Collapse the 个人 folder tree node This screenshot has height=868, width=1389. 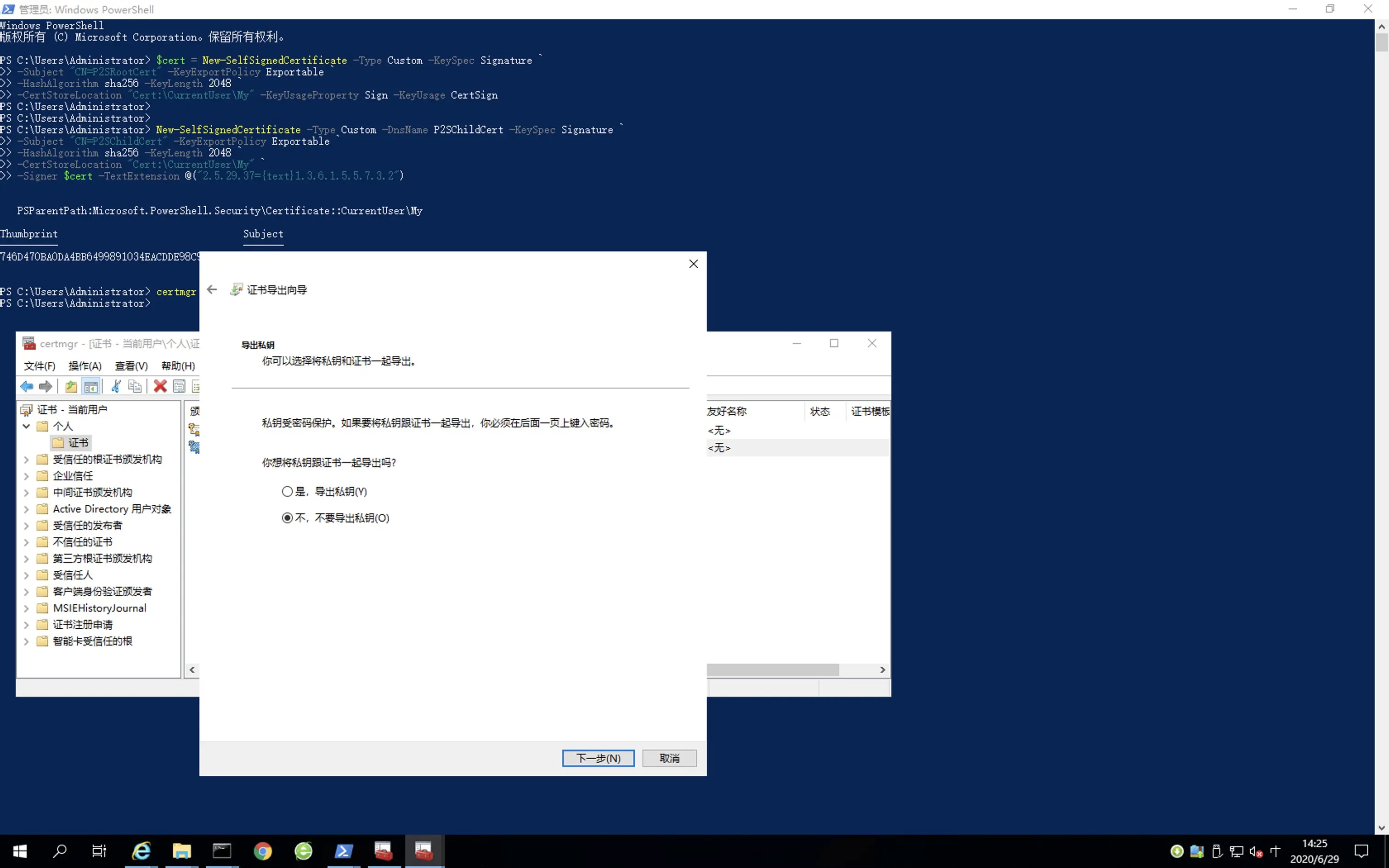tap(26, 426)
